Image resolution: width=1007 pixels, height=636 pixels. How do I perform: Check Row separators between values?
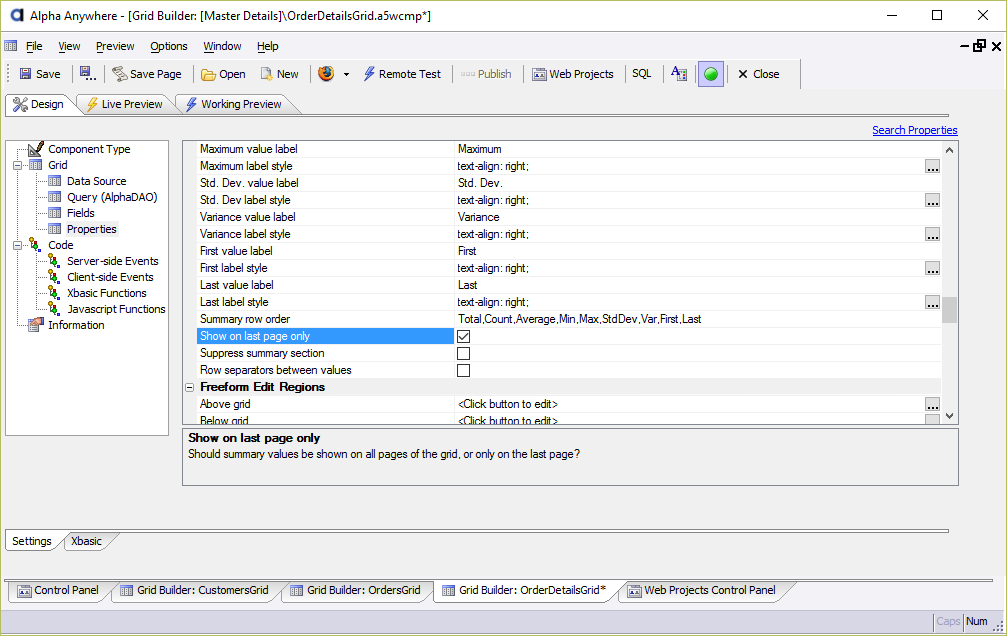click(x=463, y=371)
